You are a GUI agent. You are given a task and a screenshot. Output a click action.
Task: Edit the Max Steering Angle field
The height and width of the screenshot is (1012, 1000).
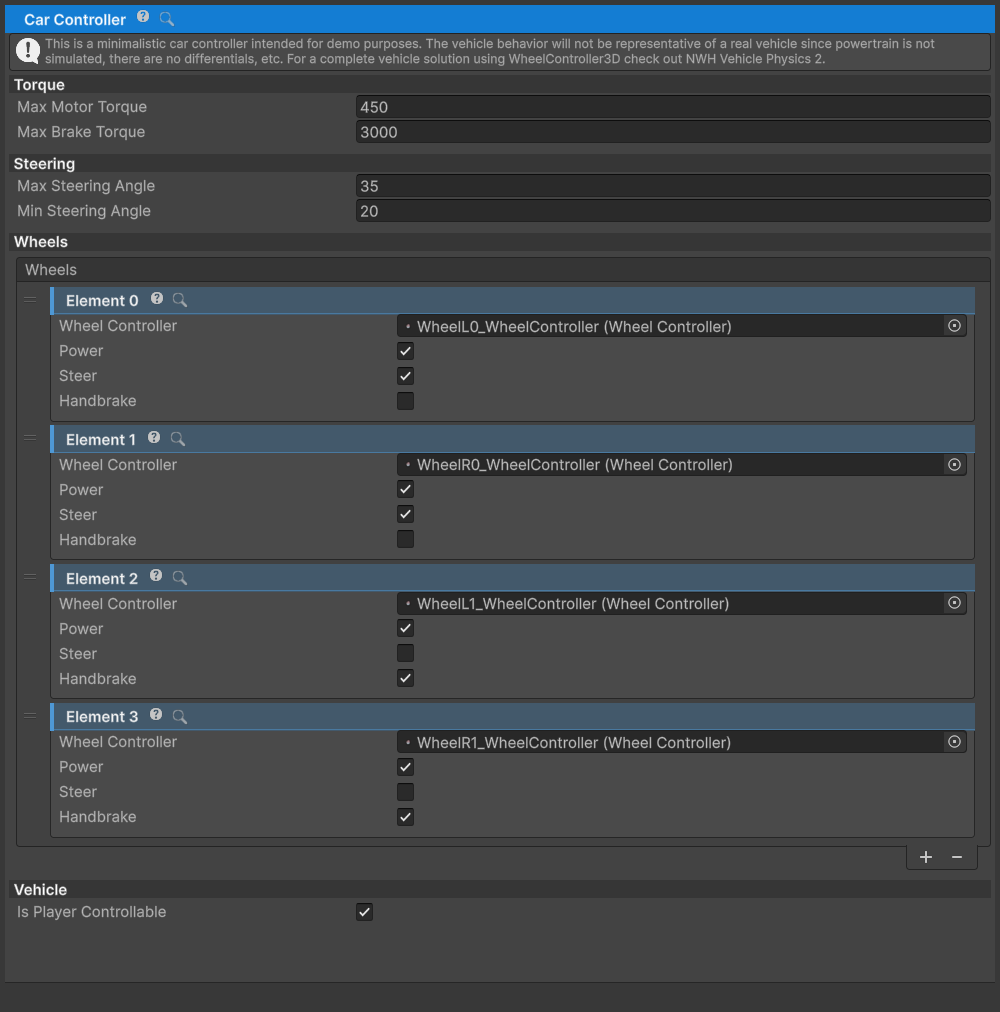tap(673, 186)
